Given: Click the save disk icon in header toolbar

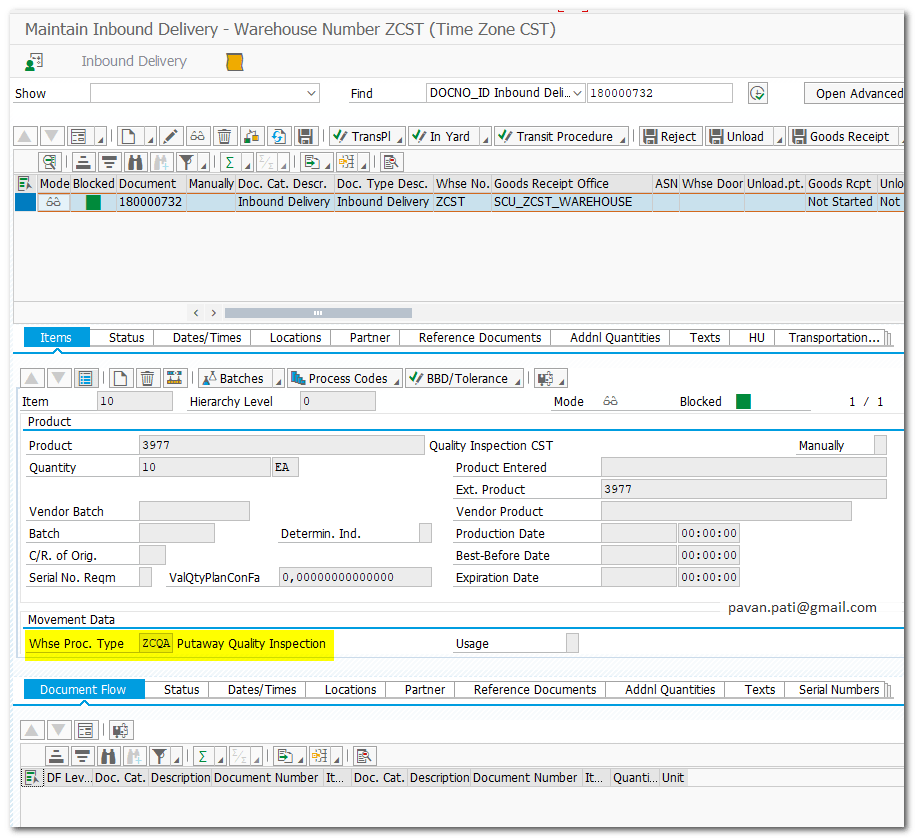Looking at the screenshot, I should click(306, 137).
